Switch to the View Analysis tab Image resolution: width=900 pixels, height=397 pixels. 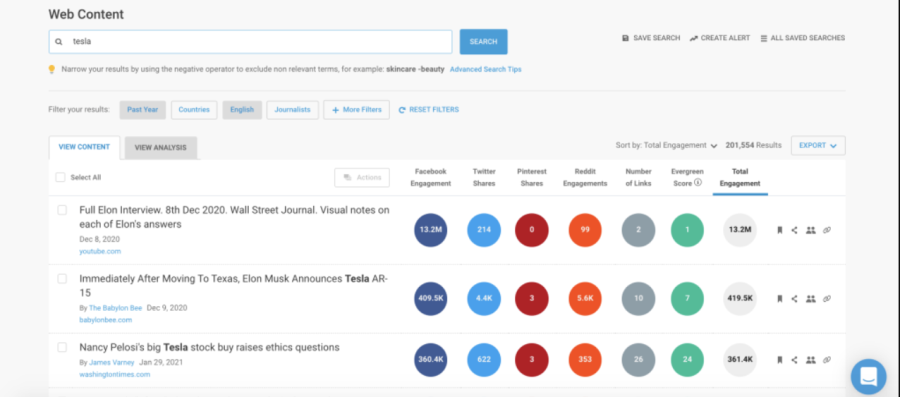[x=161, y=147]
